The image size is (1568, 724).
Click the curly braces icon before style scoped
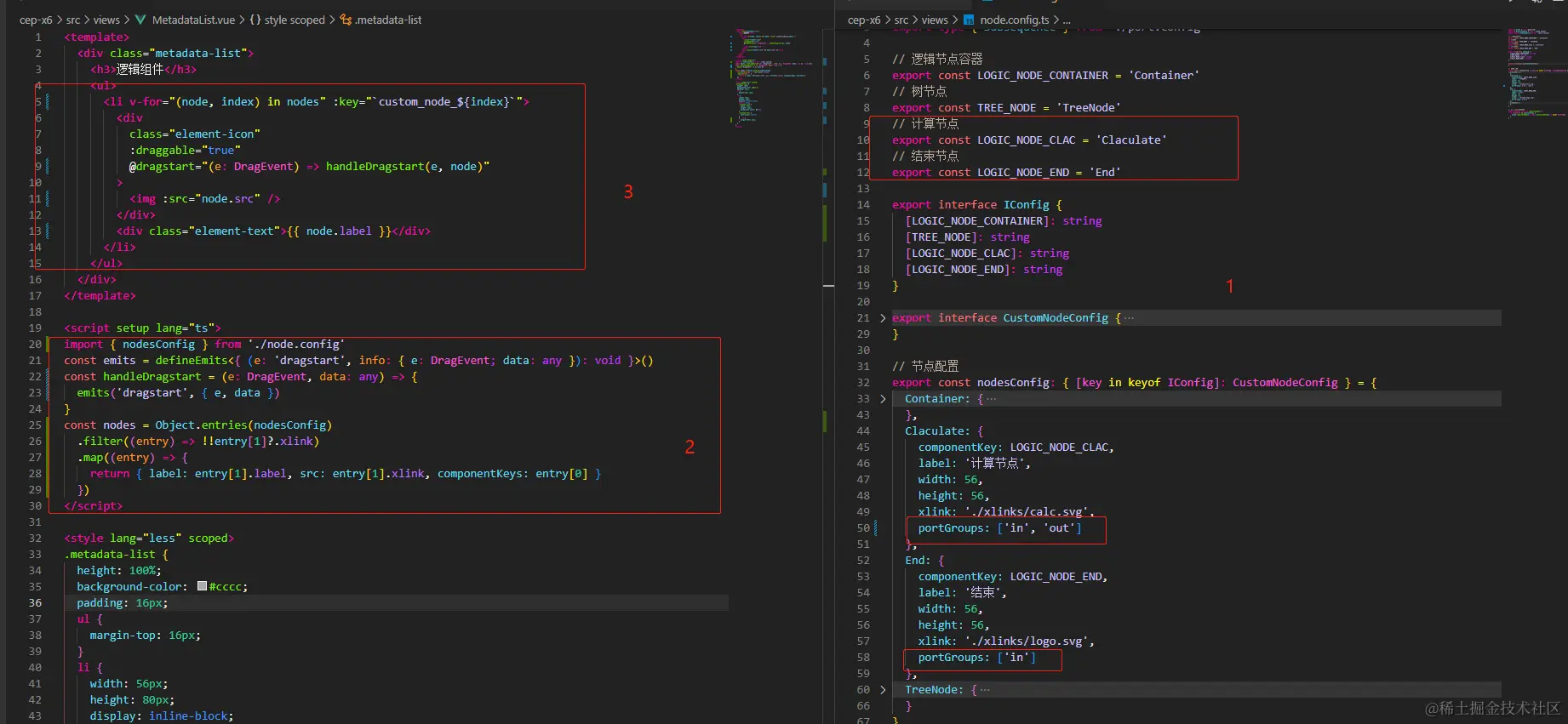[x=255, y=20]
